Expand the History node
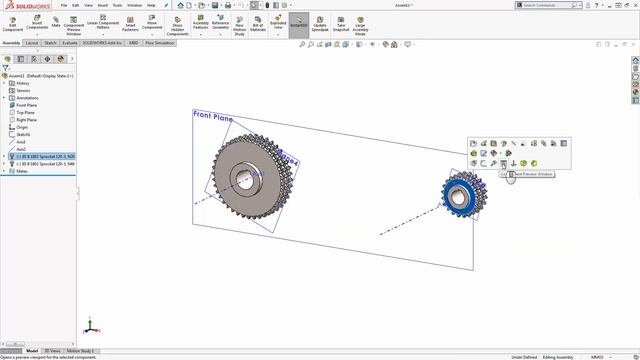The width and height of the screenshot is (640, 360). 4,83
